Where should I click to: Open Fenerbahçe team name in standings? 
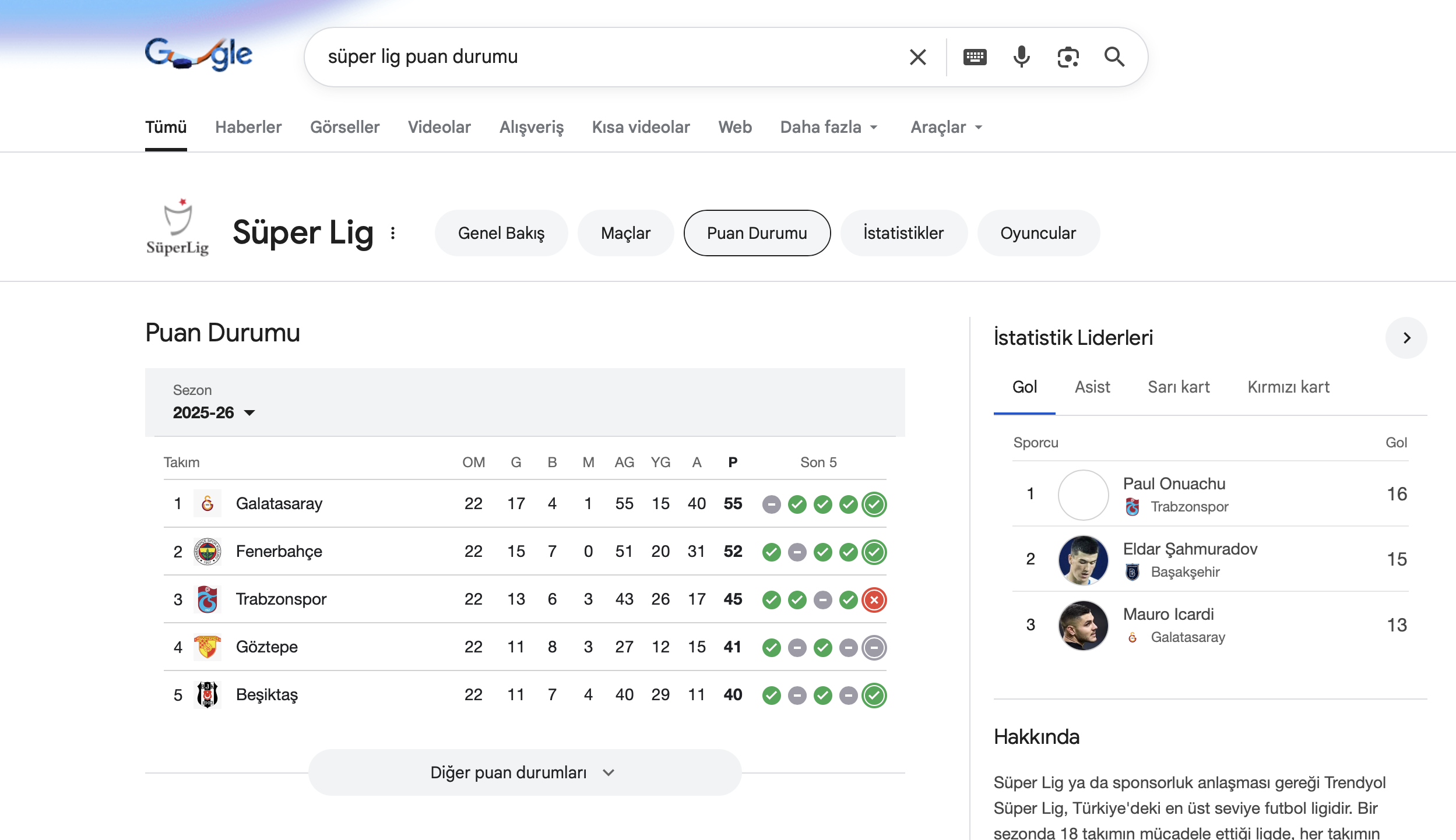279,551
